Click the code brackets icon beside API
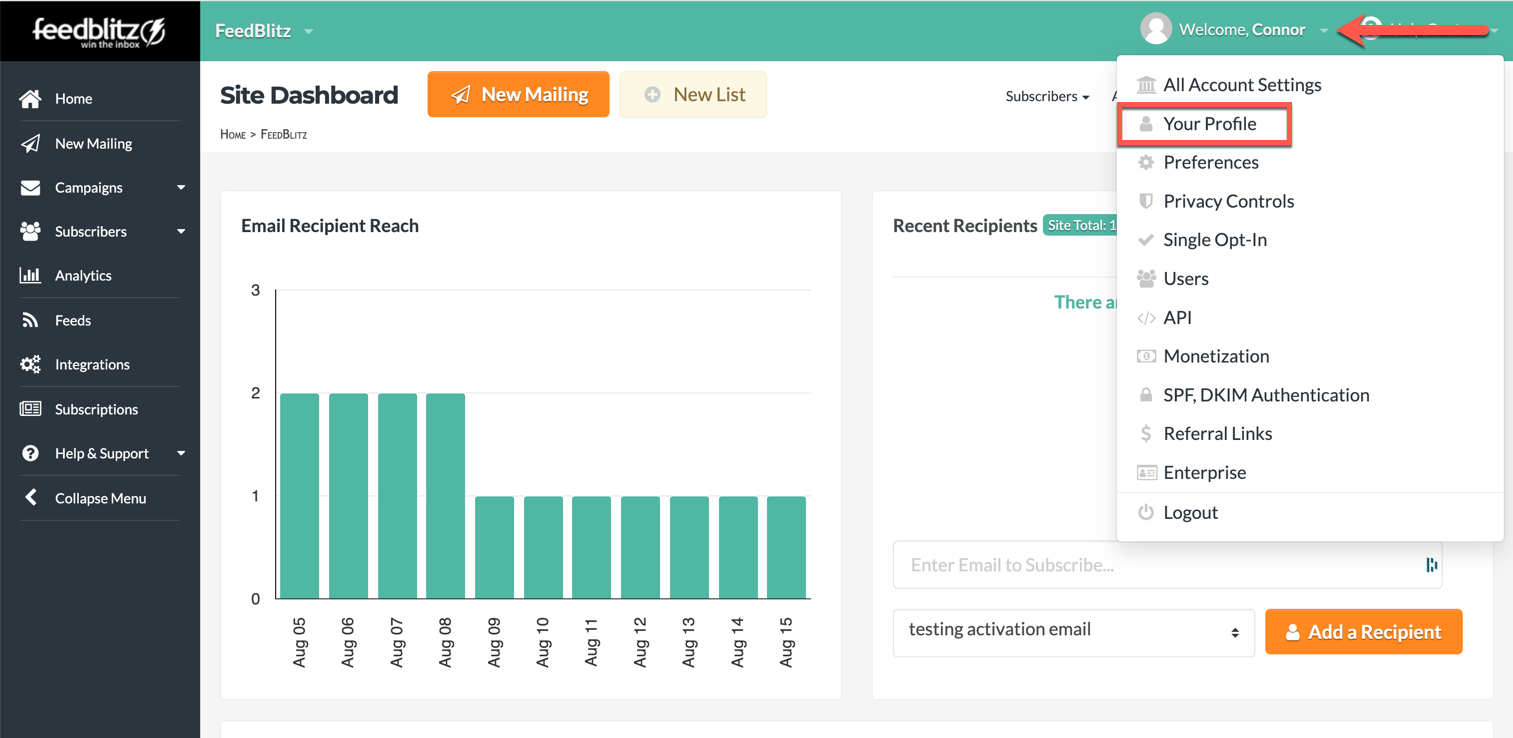1513x738 pixels. click(x=1146, y=318)
